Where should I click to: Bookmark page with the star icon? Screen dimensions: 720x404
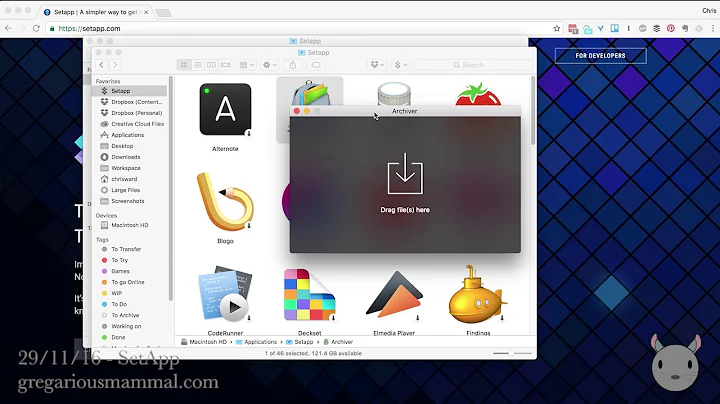(x=557, y=28)
